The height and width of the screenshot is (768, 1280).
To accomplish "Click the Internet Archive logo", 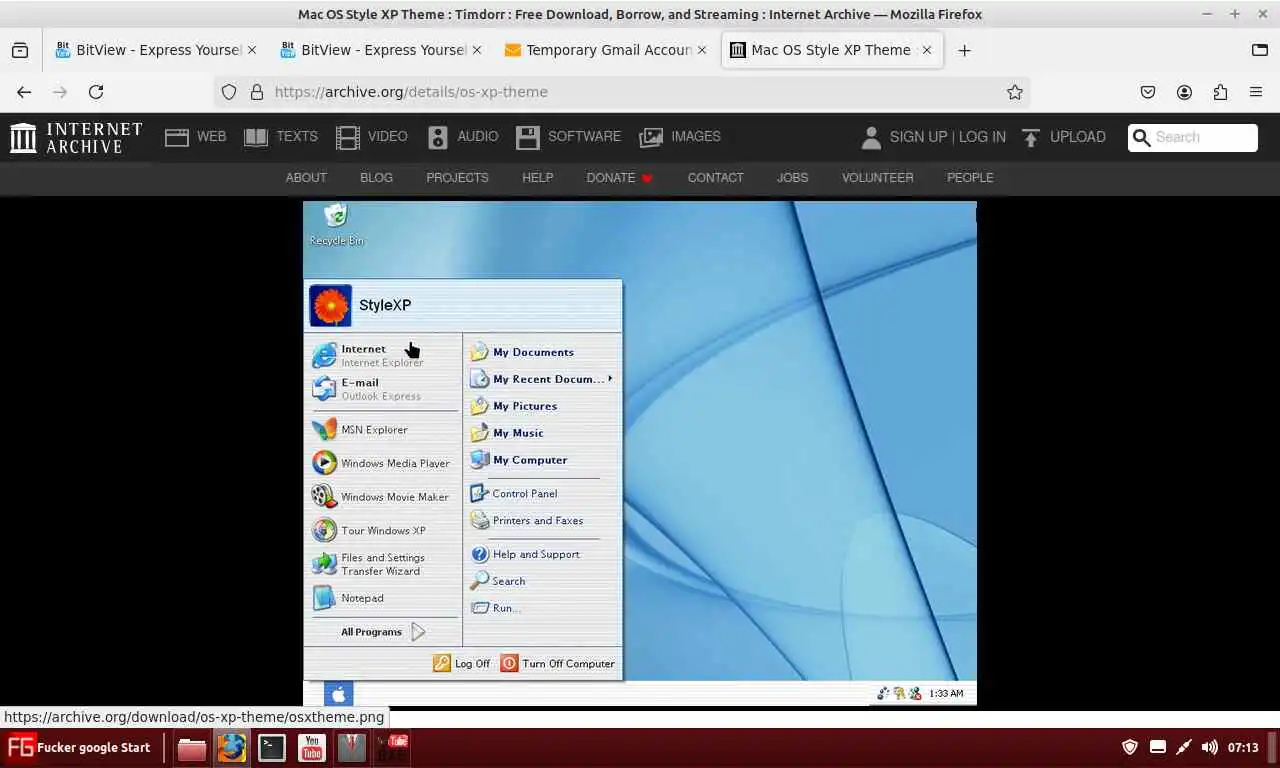I will 76,137.
